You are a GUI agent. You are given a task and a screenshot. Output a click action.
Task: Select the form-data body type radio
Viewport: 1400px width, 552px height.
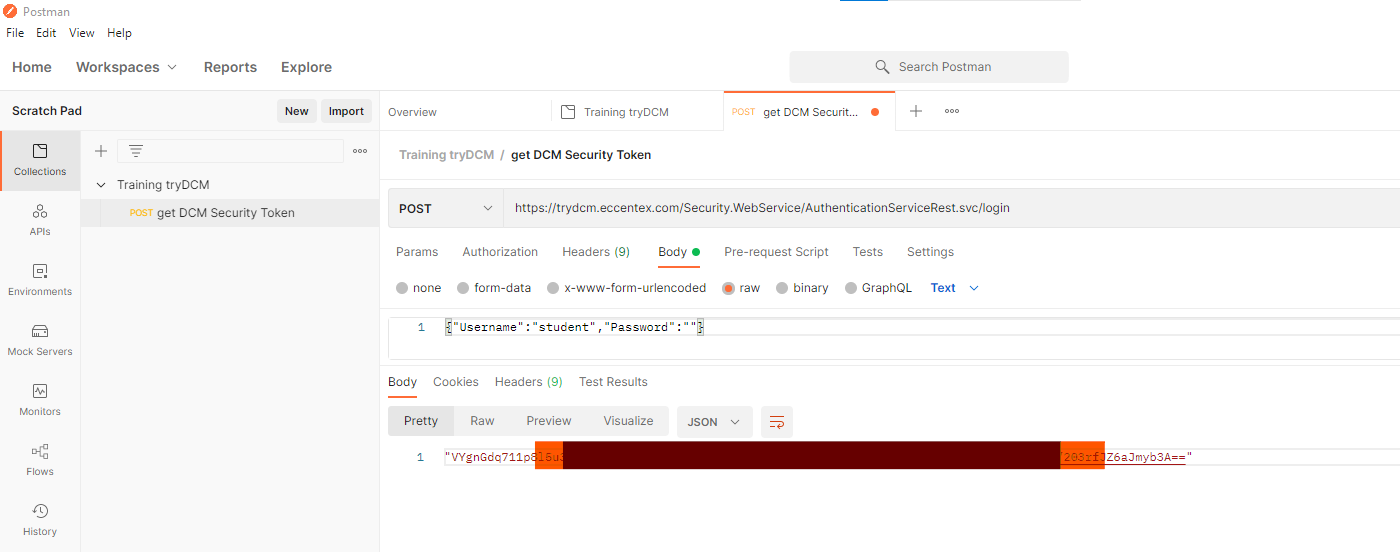(x=463, y=288)
